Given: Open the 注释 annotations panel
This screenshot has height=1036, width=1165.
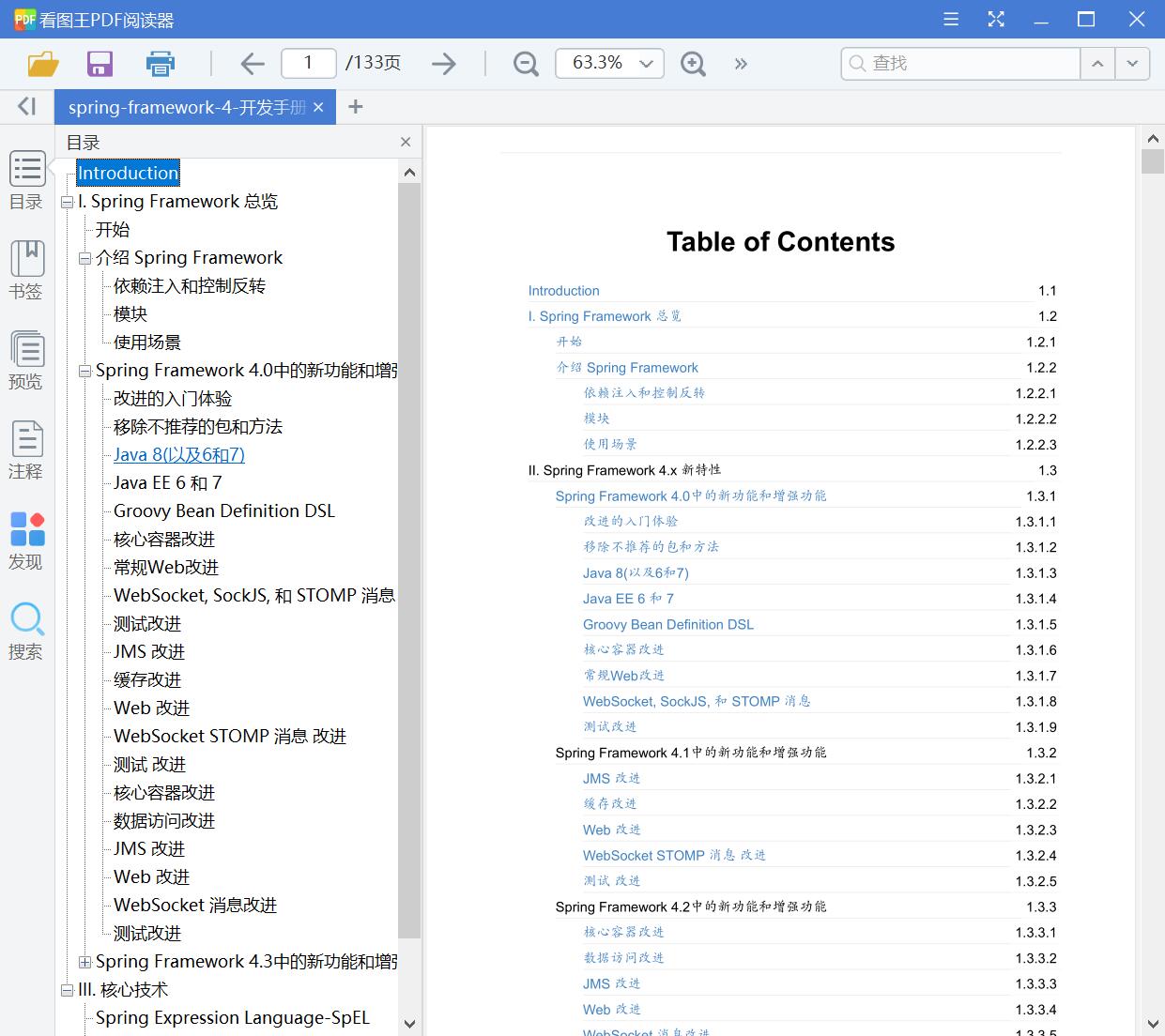Looking at the screenshot, I should [27, 450].
